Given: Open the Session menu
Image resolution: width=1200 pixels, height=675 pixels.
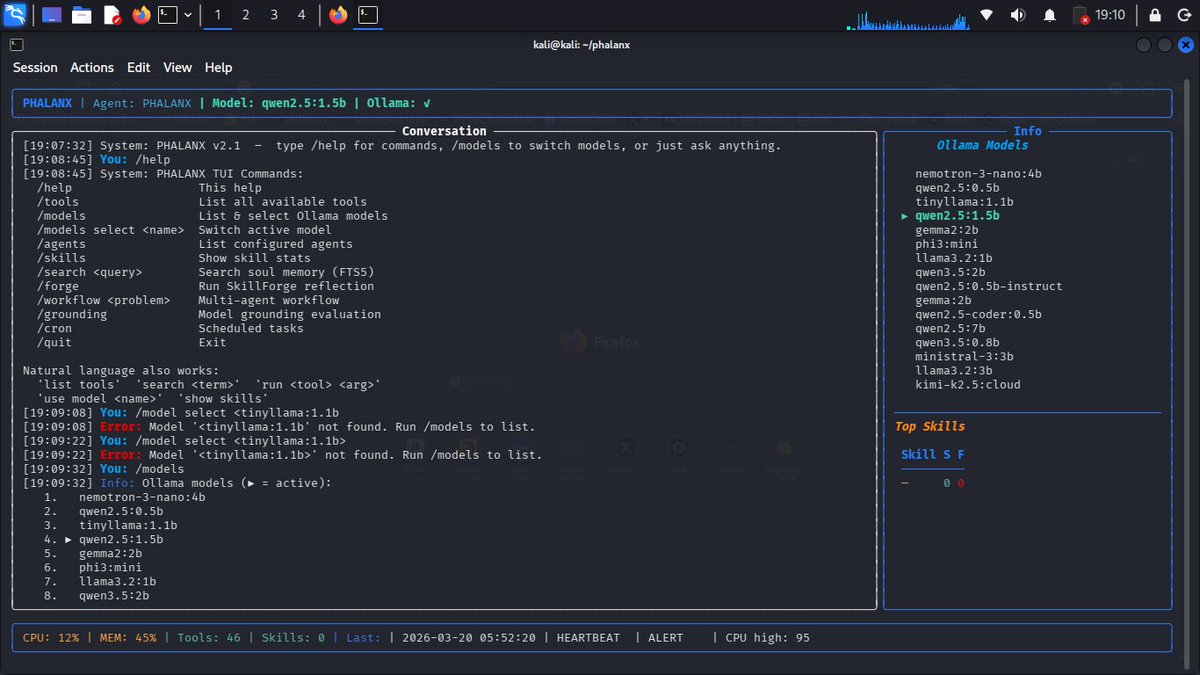Looking at the screenshot, I should 35,68.
